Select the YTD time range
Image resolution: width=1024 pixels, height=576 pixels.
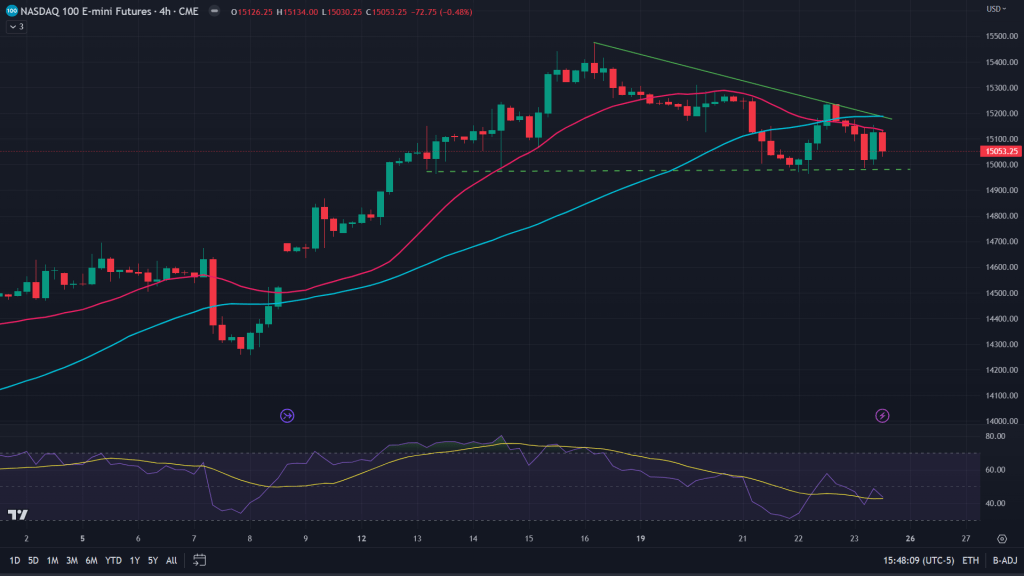[111, 560]
